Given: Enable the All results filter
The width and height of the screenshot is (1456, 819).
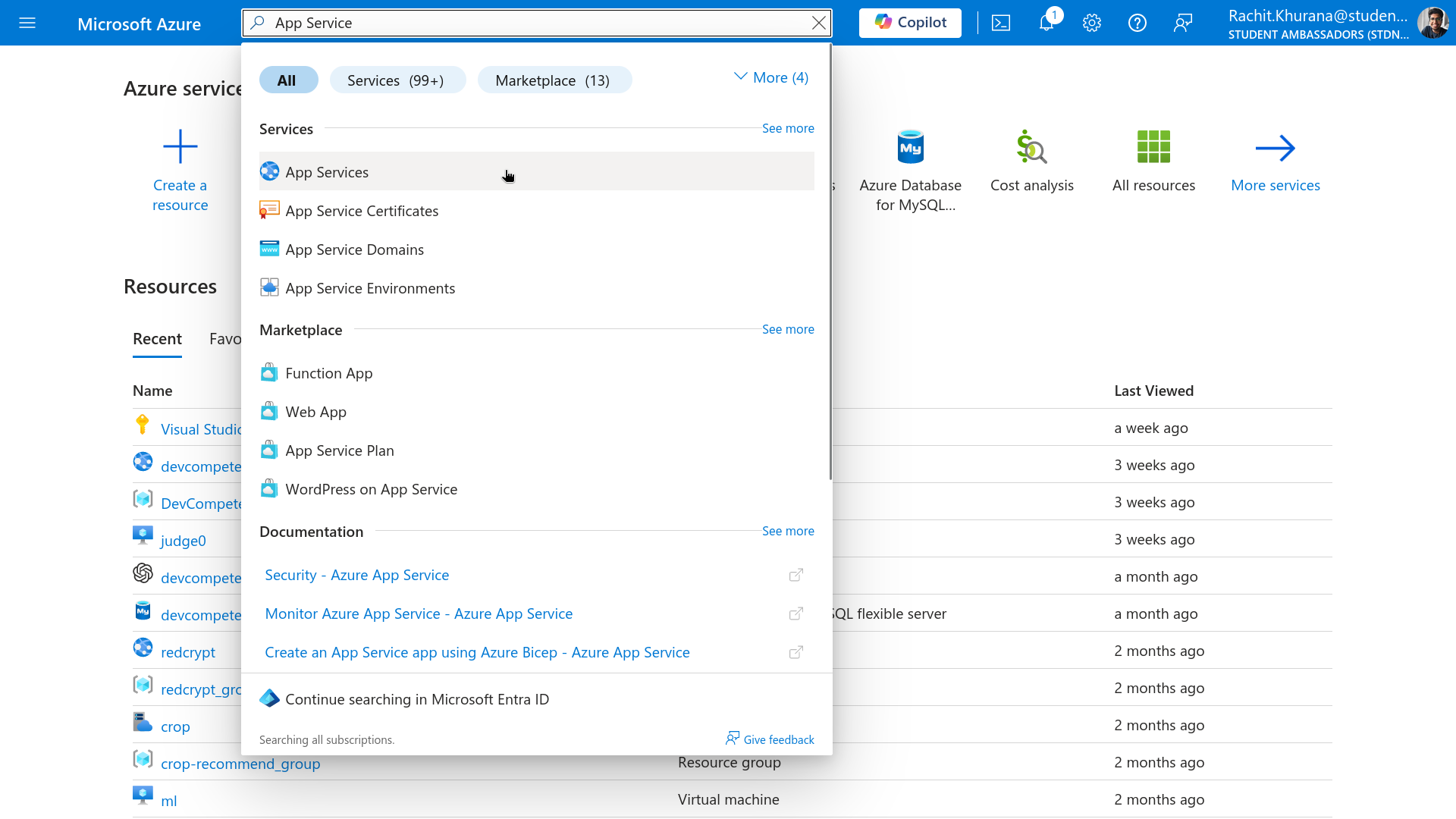Looking at the screenshot, I should point(288,80).
